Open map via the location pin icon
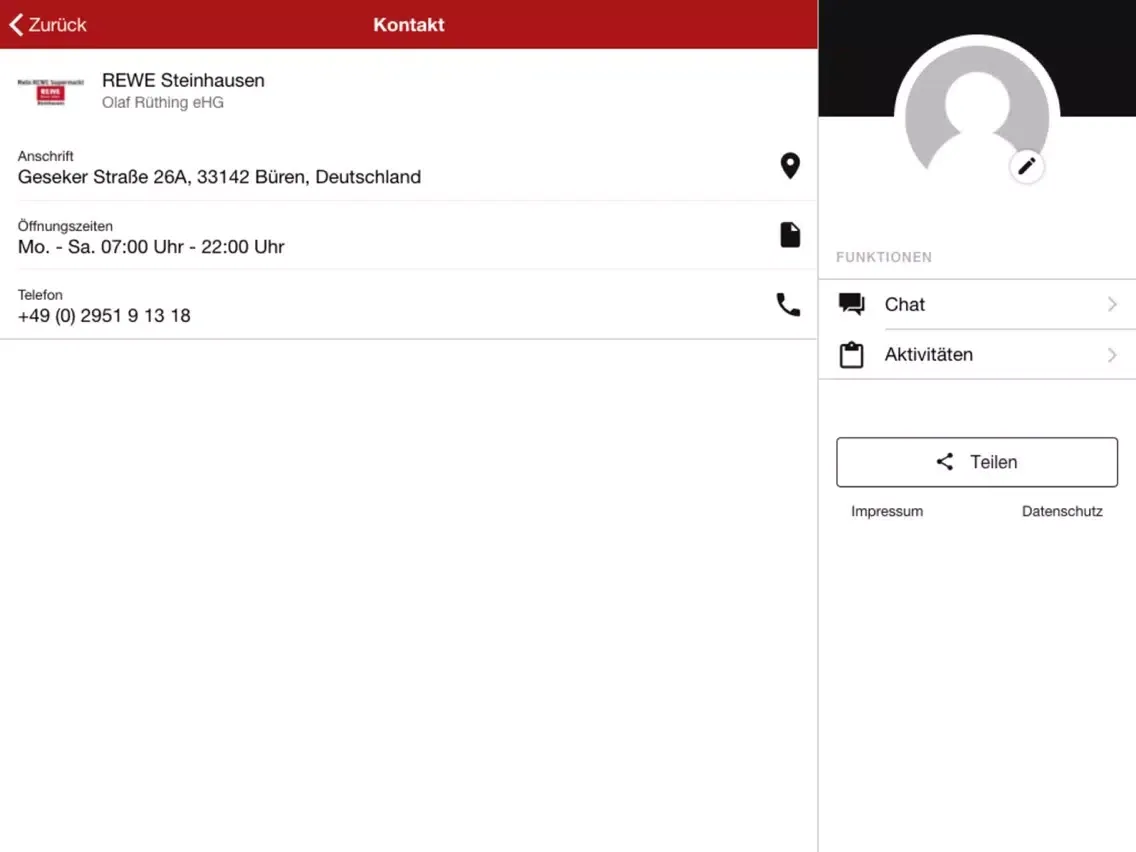 click(x=790, y=166)
